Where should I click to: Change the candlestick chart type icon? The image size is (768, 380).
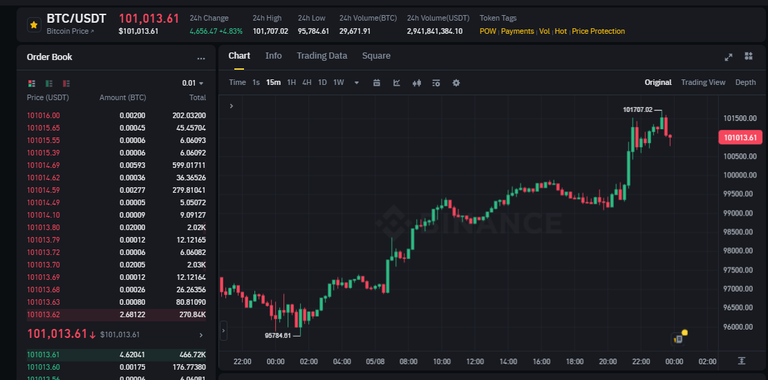click(417, 83)
